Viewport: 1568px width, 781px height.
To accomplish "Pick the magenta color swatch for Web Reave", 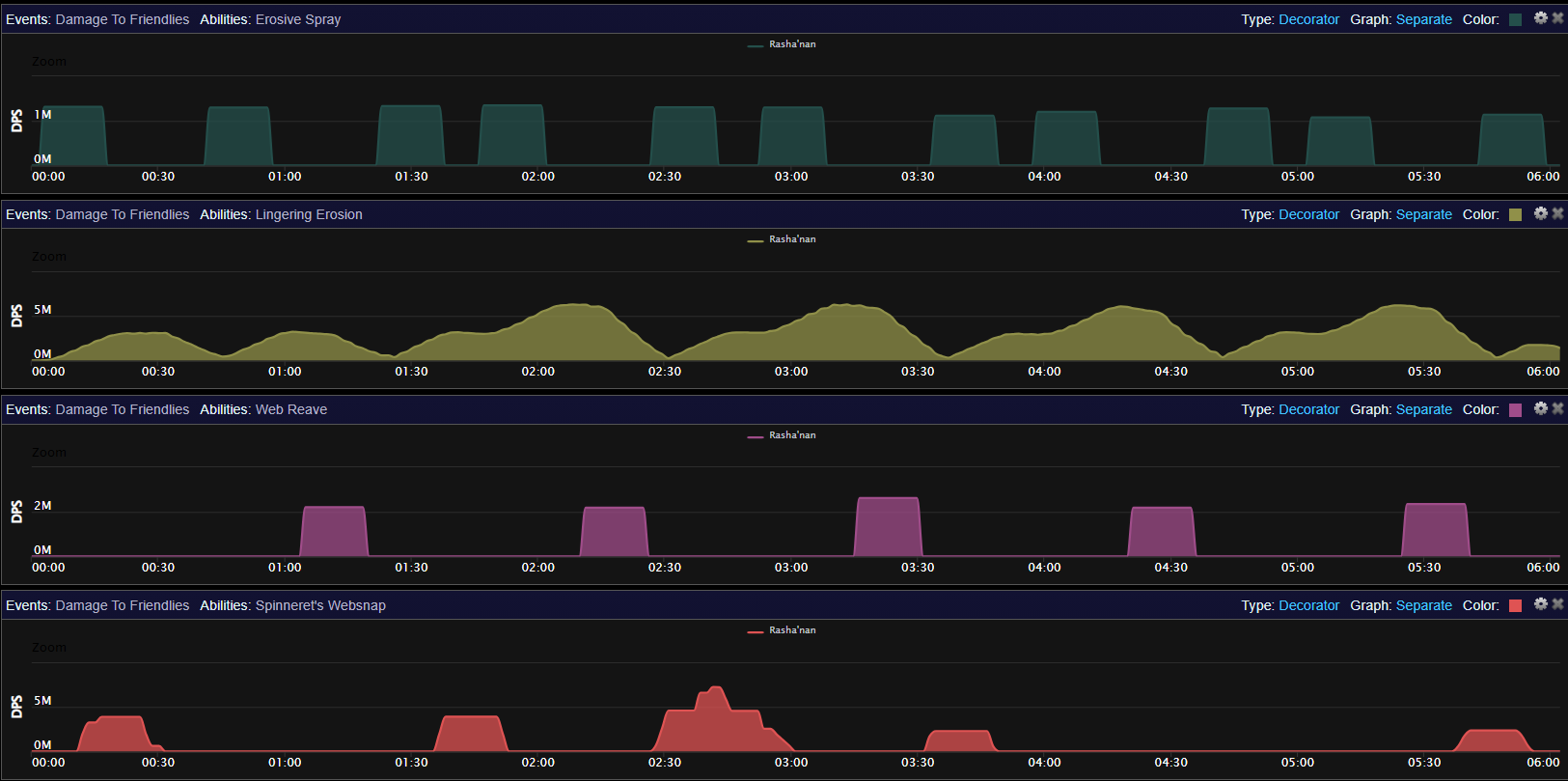I will pyautogui.click(x=1515, y=410).
